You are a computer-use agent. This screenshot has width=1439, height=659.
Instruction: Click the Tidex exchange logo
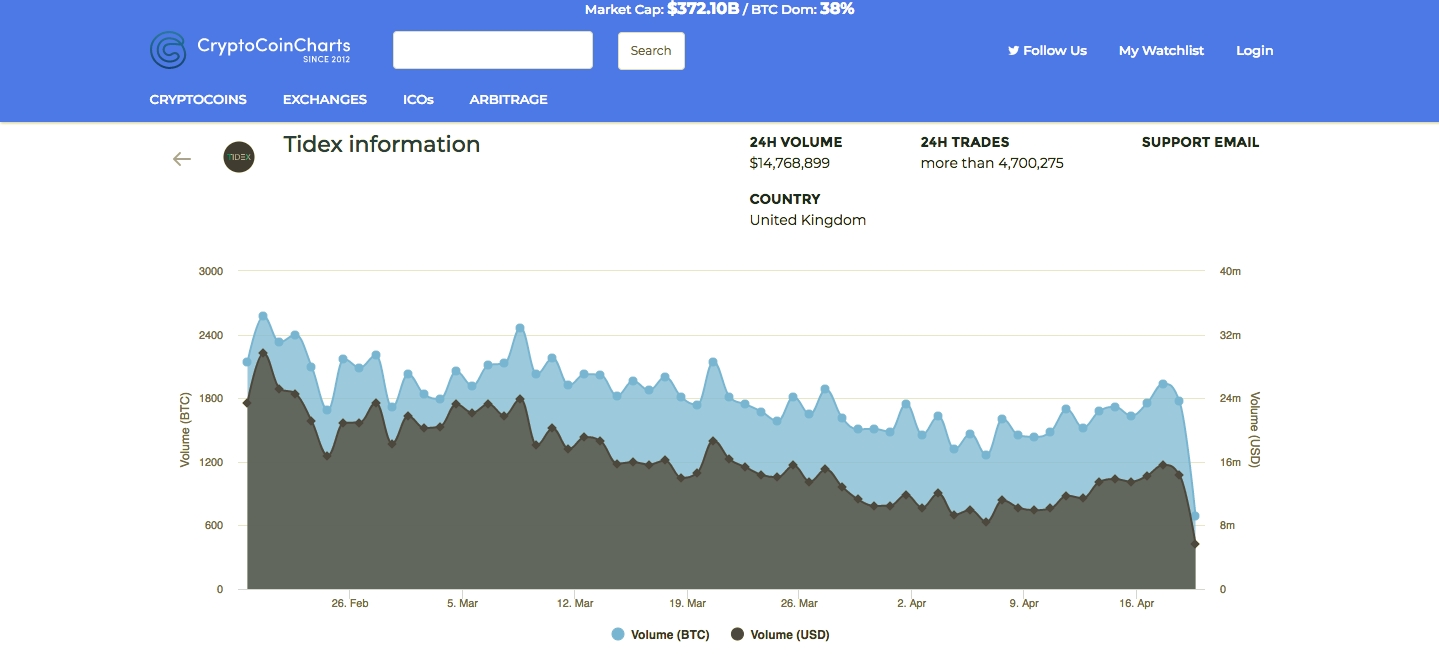click(x=239, y=157)
